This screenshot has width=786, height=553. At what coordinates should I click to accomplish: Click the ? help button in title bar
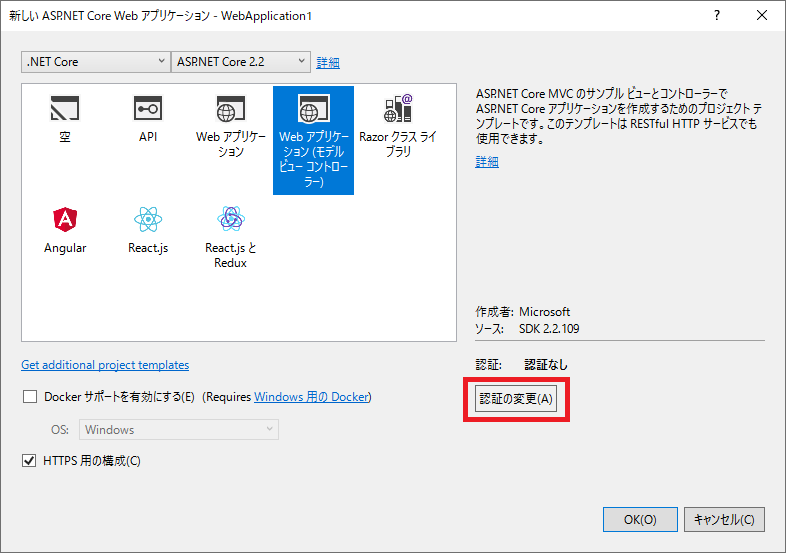[x=717, y=16]
